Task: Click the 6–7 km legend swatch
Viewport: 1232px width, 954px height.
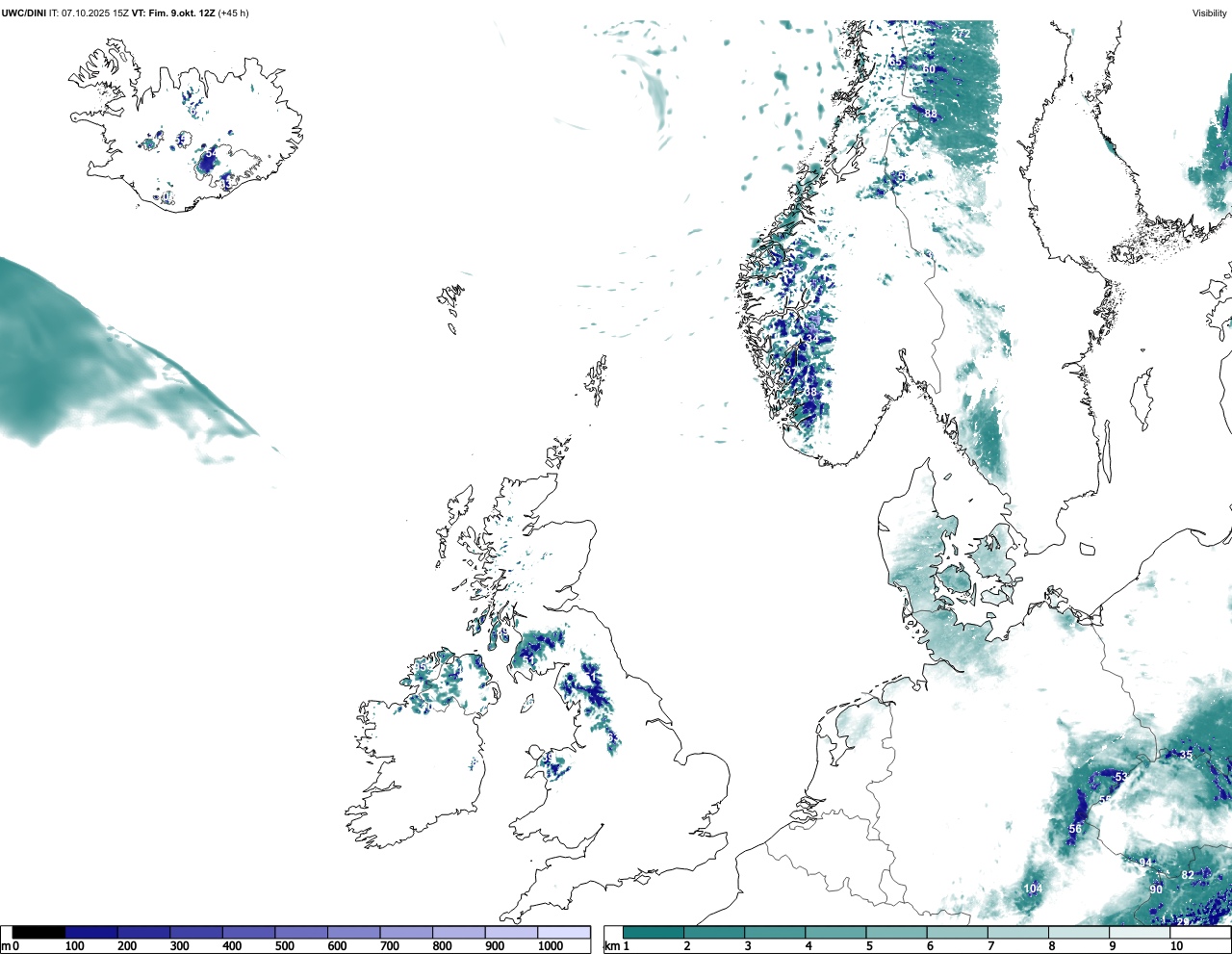Action: coord(958,932)
